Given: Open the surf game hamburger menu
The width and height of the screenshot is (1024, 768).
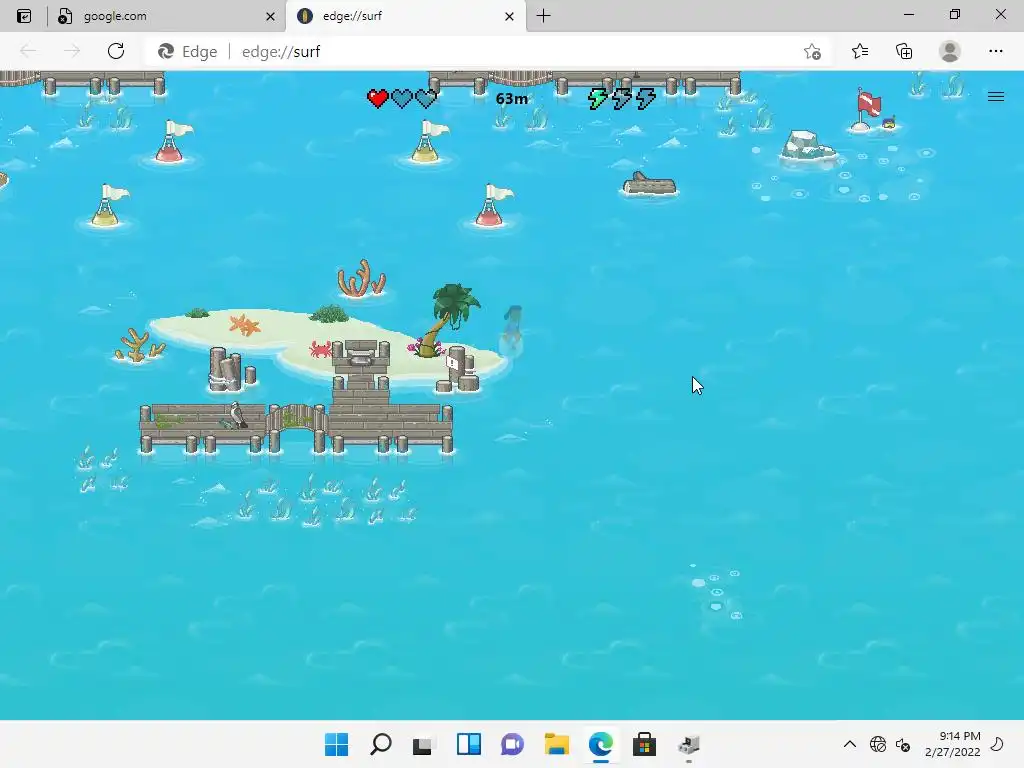Looking at the screenshot, I should [995, 97].
